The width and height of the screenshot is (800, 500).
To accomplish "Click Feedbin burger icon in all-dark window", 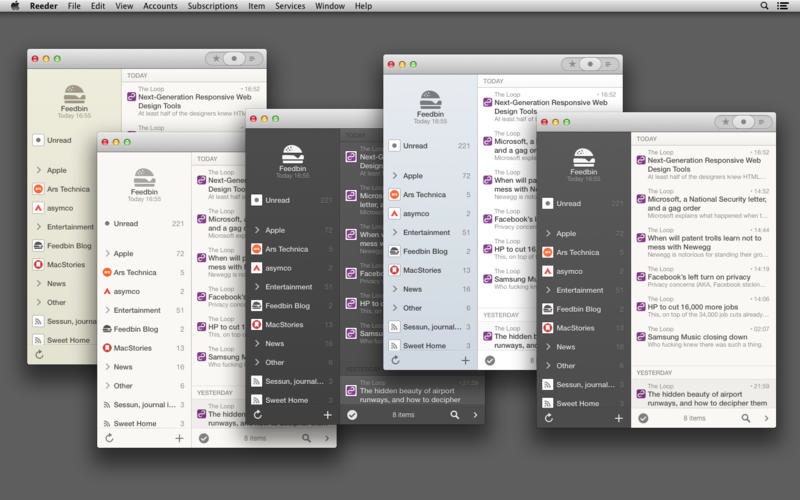I will tap(293, 154).
